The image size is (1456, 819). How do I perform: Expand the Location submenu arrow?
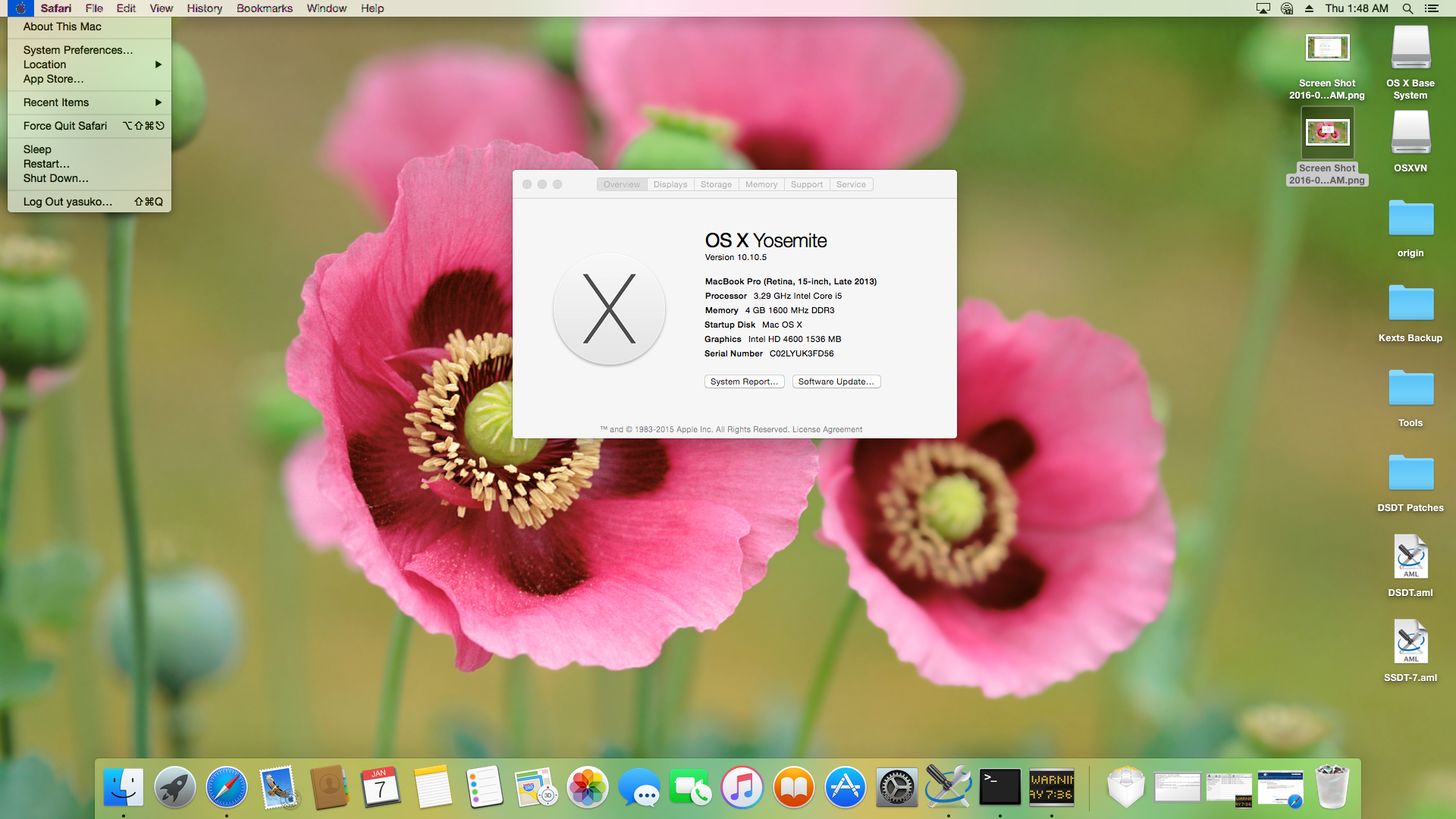tap(158, 64)
